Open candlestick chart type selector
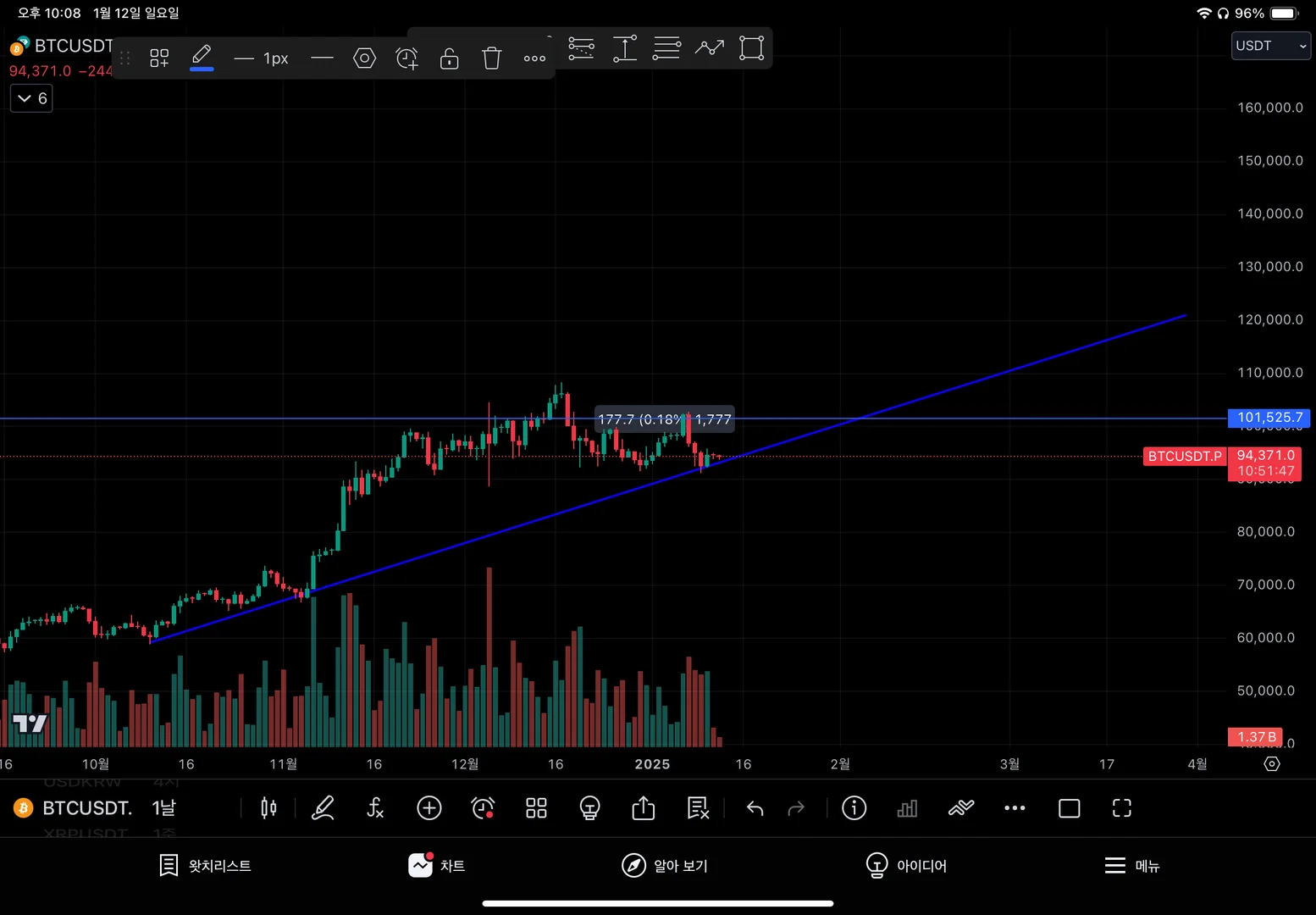The image size is (1316, 915). 268,808
